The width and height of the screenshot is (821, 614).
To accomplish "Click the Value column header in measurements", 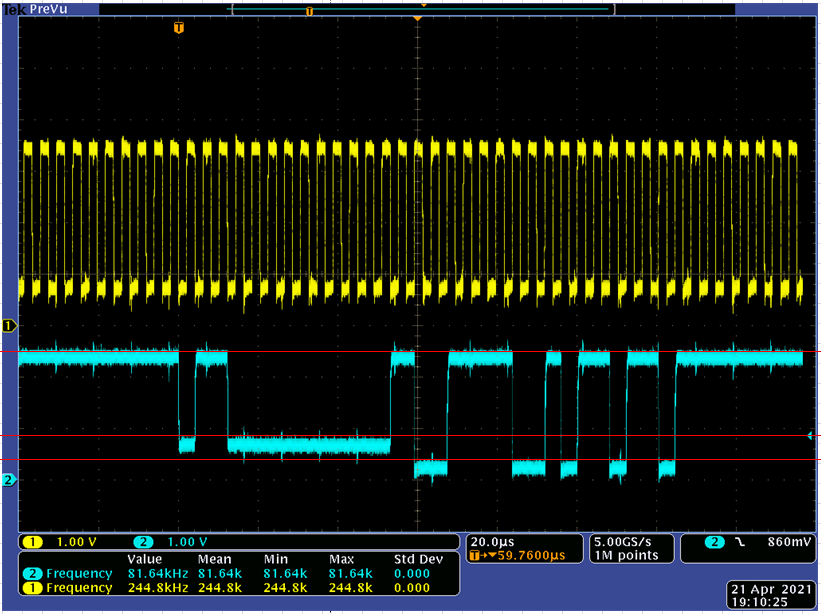I will [x=145, y=559].
